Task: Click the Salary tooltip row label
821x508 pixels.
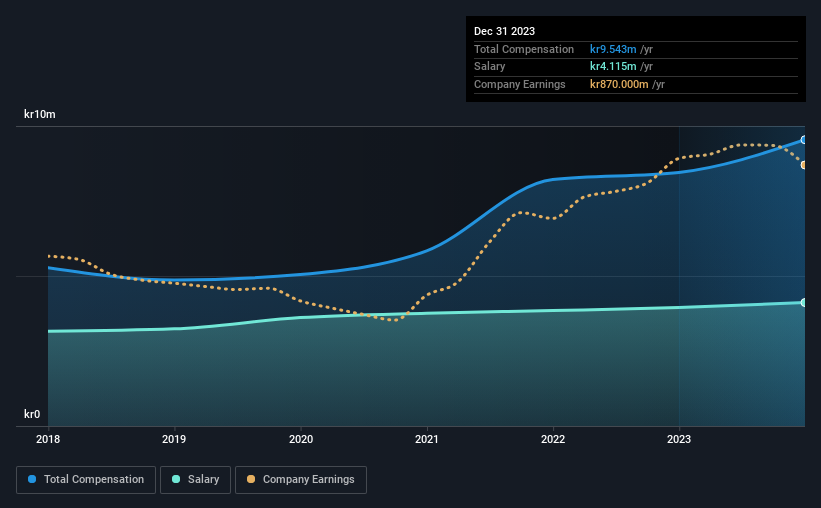Action: tap(490, 67)
